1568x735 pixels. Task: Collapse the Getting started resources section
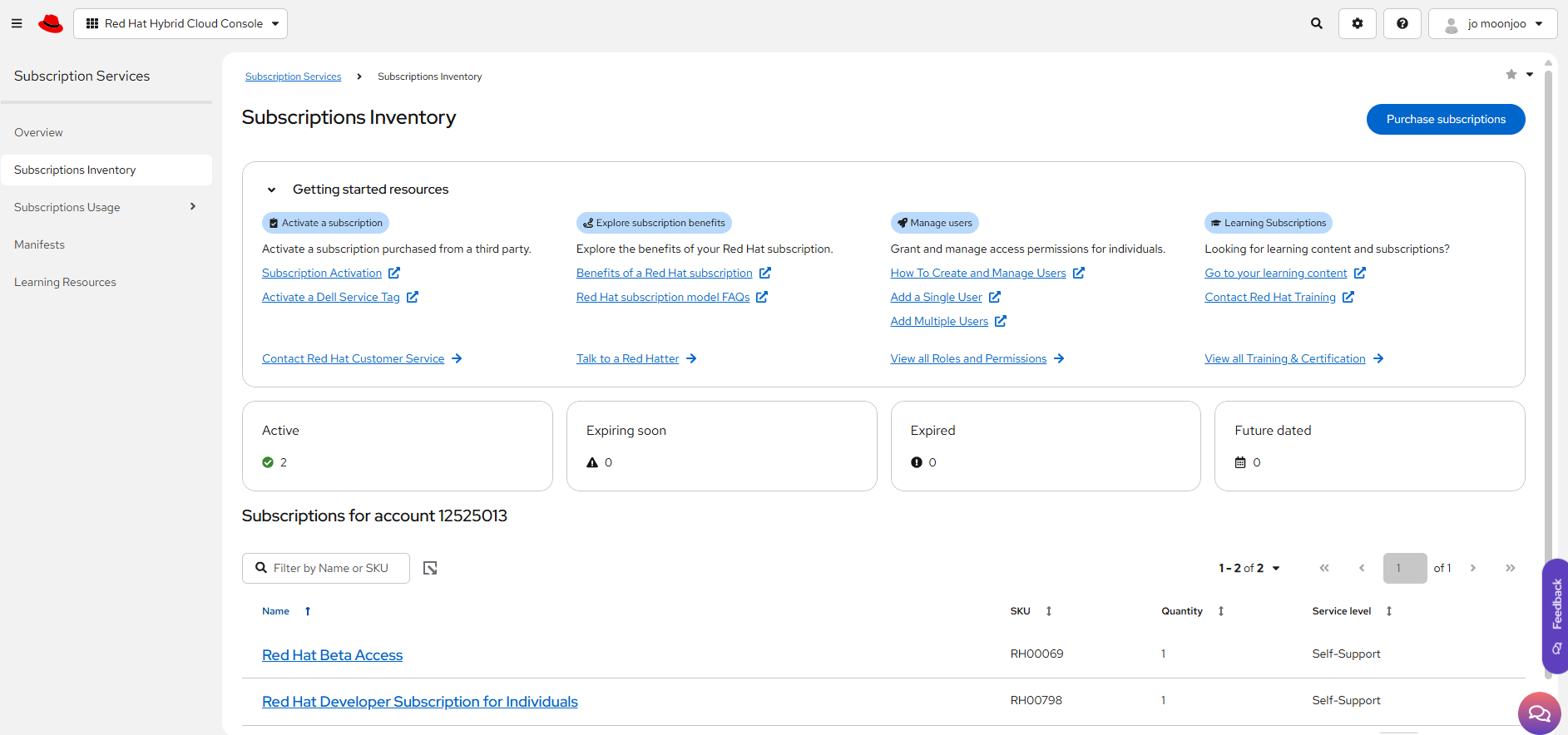[271, 190]
